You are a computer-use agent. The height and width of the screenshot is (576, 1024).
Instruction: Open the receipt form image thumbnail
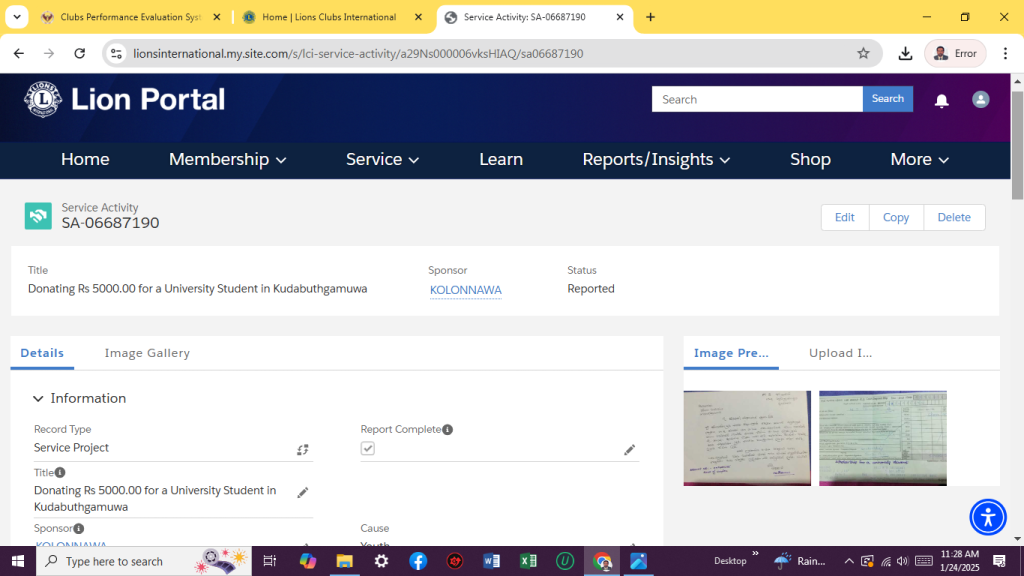[x=882, y=438]
